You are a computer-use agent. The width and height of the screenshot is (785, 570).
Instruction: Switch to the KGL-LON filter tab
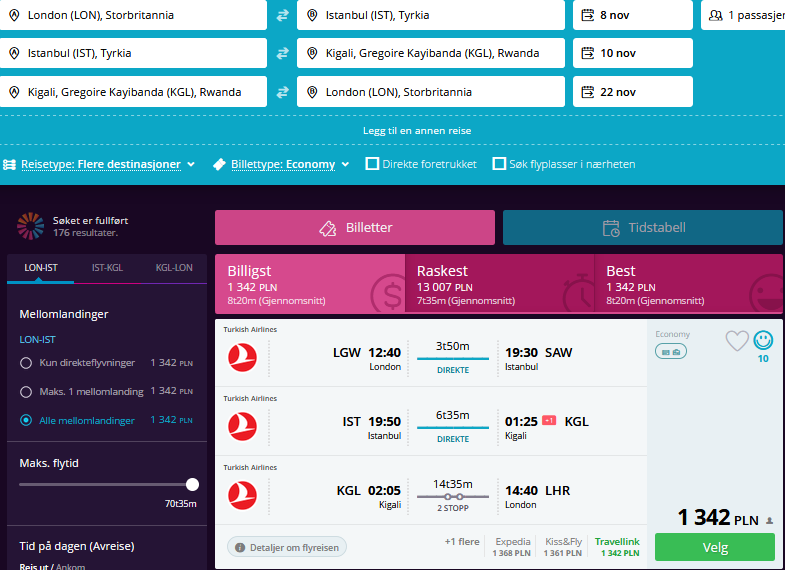[x=174, y=268]
